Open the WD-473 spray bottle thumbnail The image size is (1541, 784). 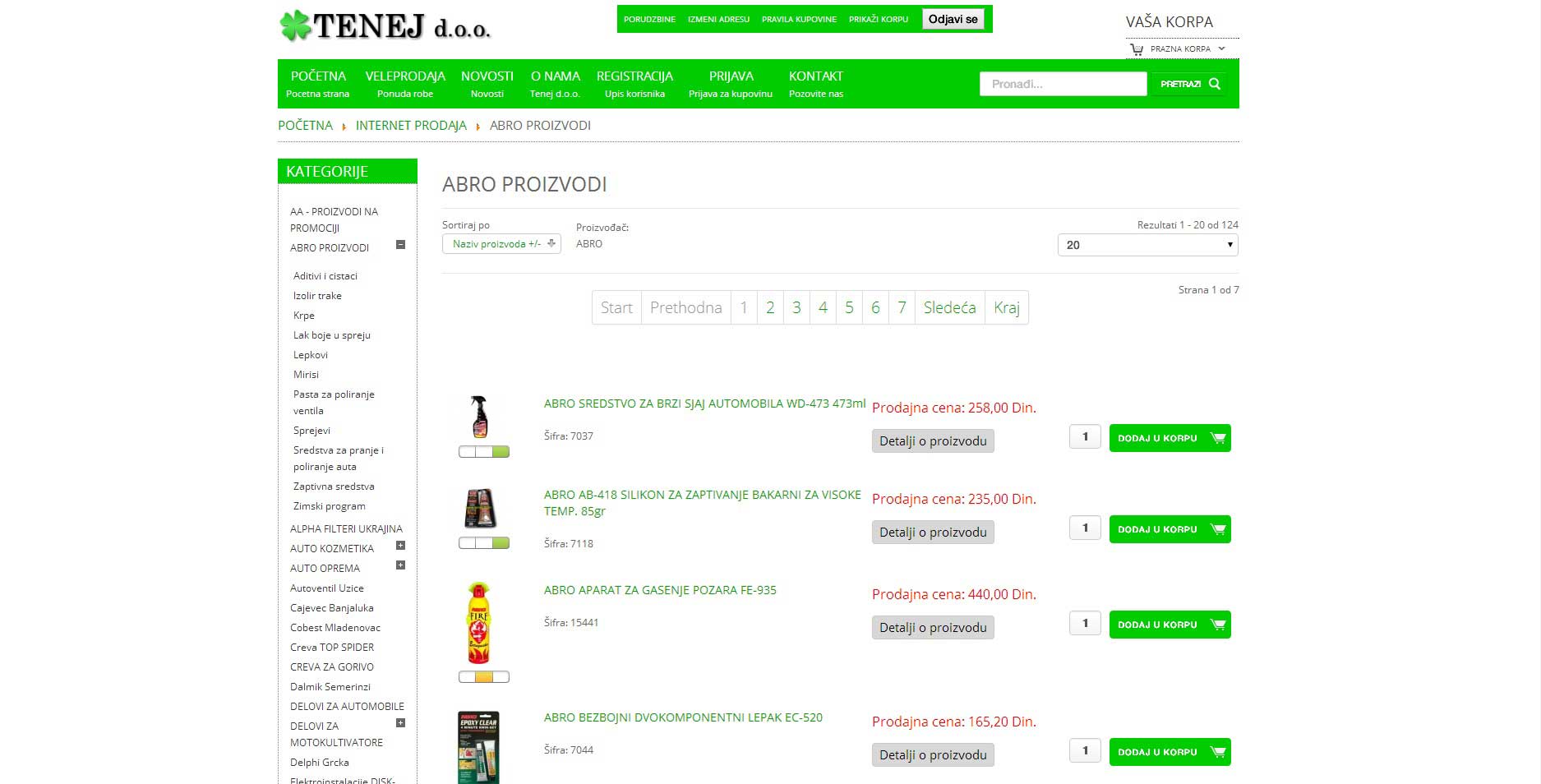[x=480, y=416]
